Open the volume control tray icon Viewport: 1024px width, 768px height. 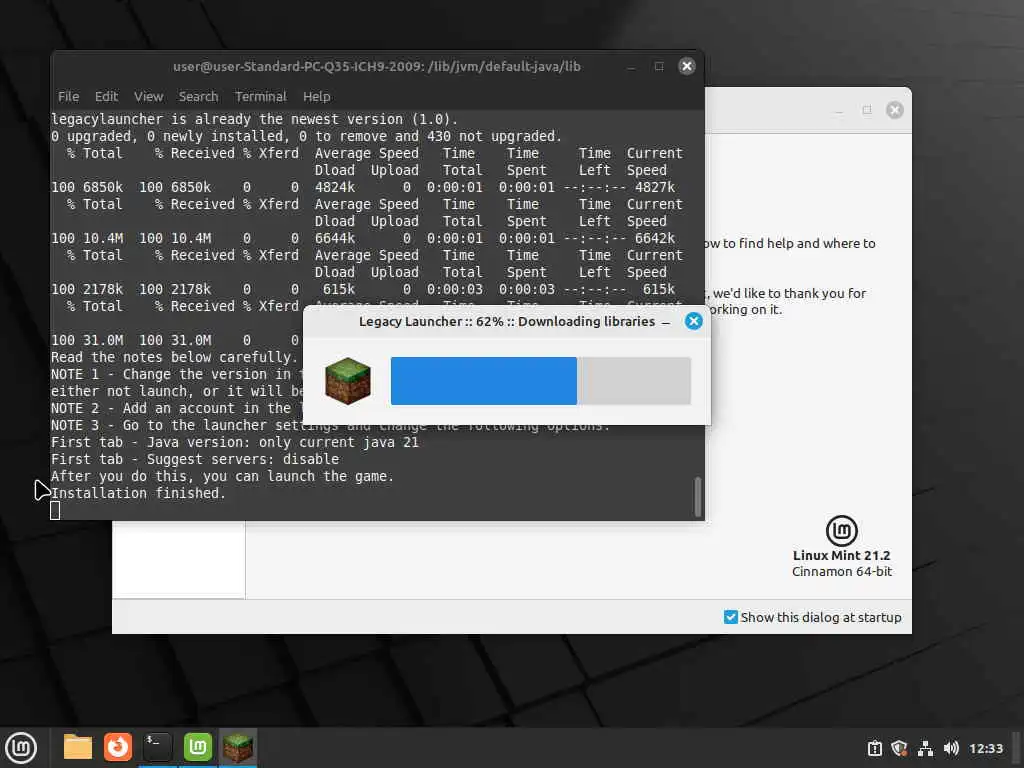[x=951, y=748]
